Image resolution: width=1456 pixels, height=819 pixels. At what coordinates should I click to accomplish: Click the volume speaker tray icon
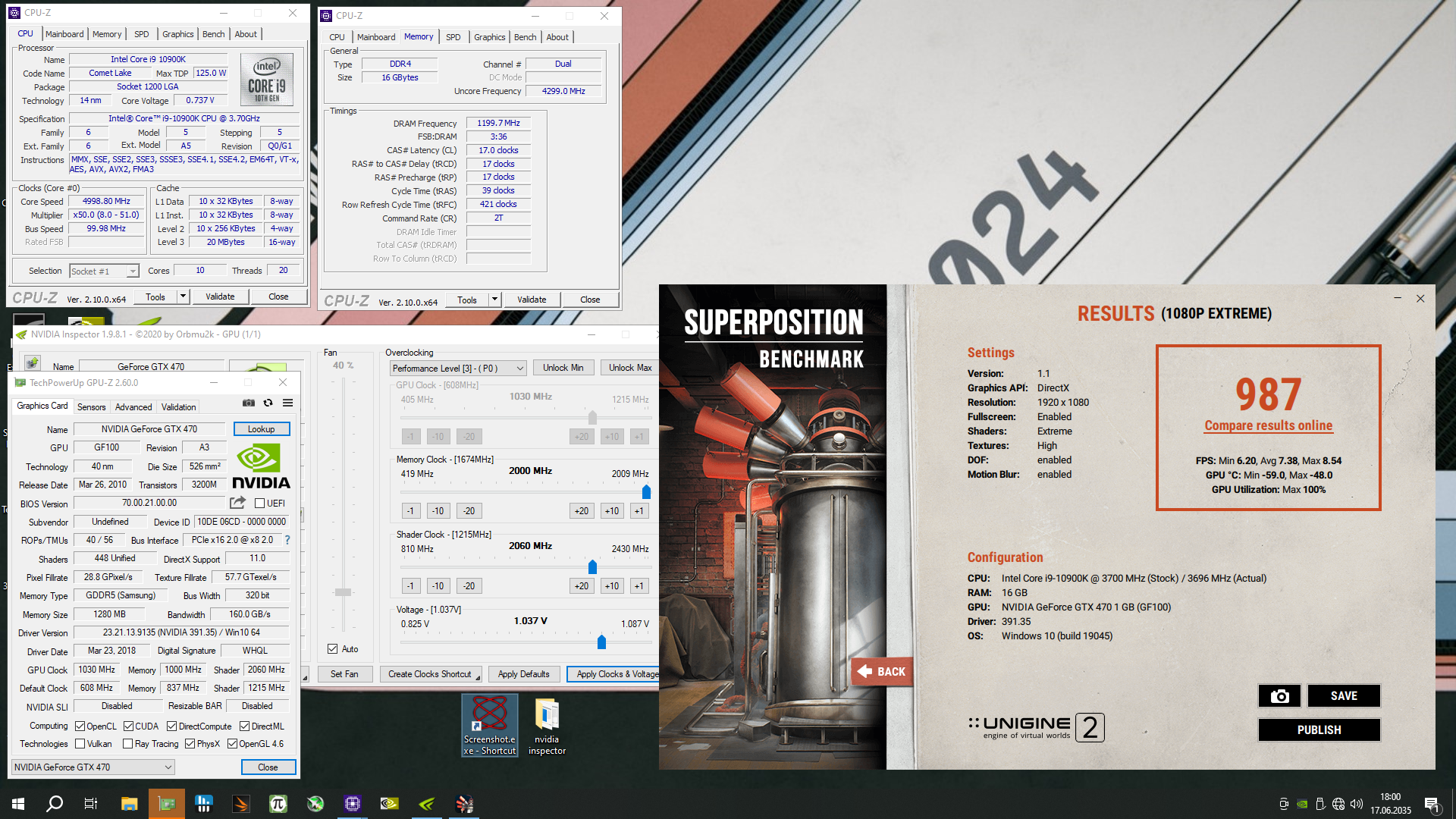(1357, 804)
